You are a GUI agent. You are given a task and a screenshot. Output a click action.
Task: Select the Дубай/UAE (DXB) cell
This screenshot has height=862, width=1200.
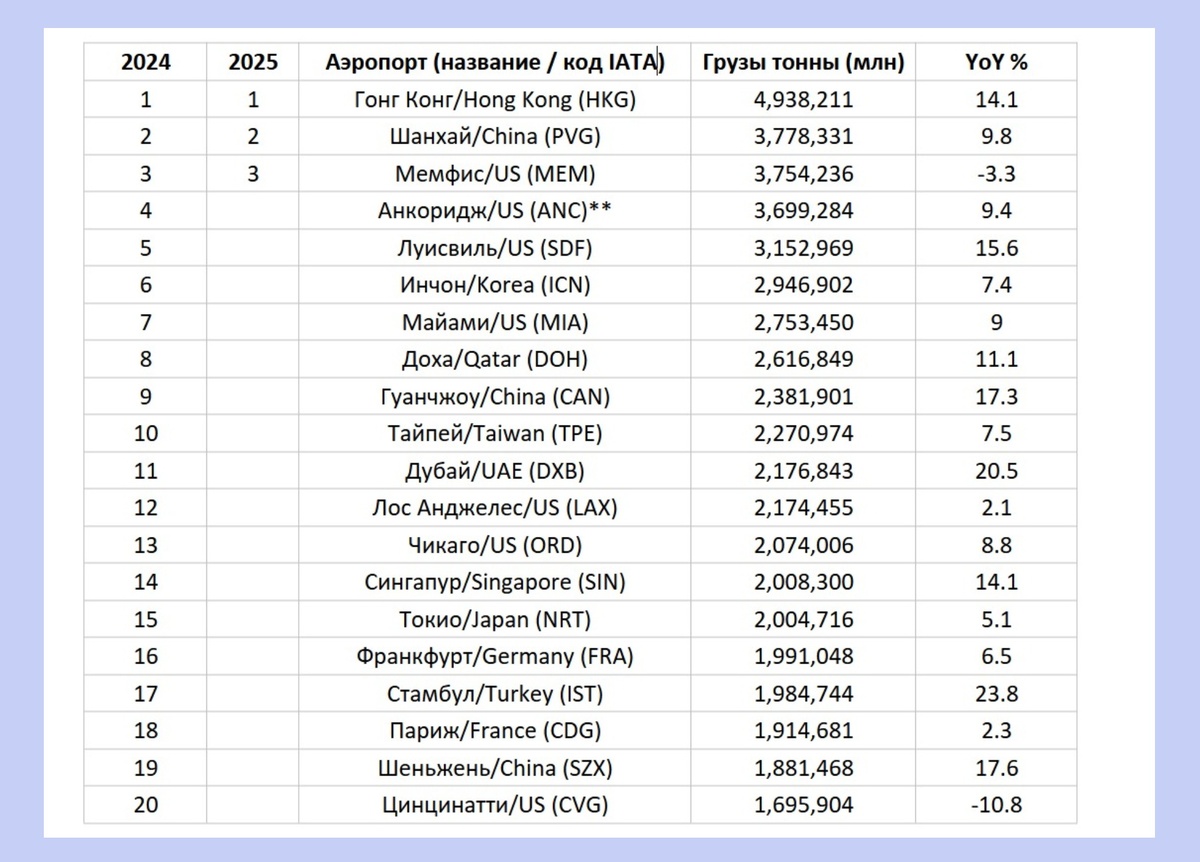coord(495,470)
